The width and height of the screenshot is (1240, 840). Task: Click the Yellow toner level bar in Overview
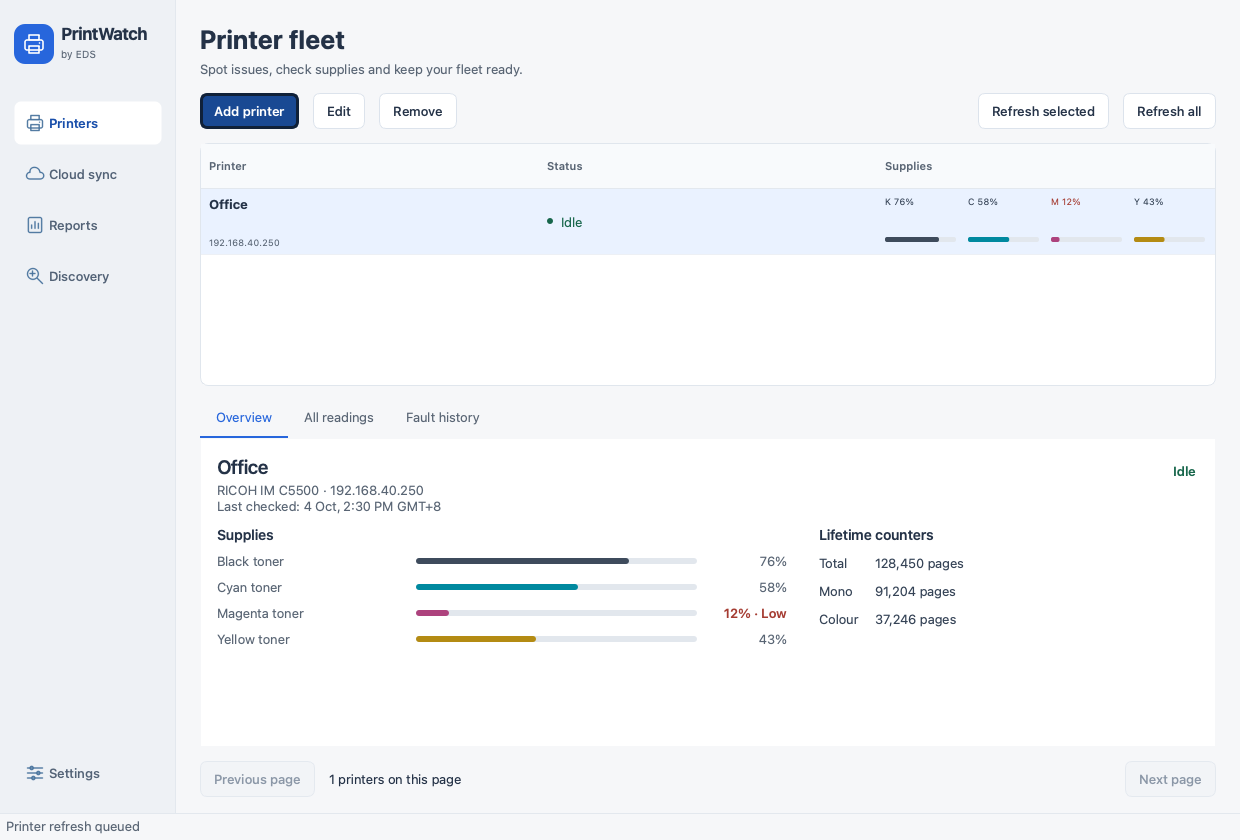coord(556,639)
